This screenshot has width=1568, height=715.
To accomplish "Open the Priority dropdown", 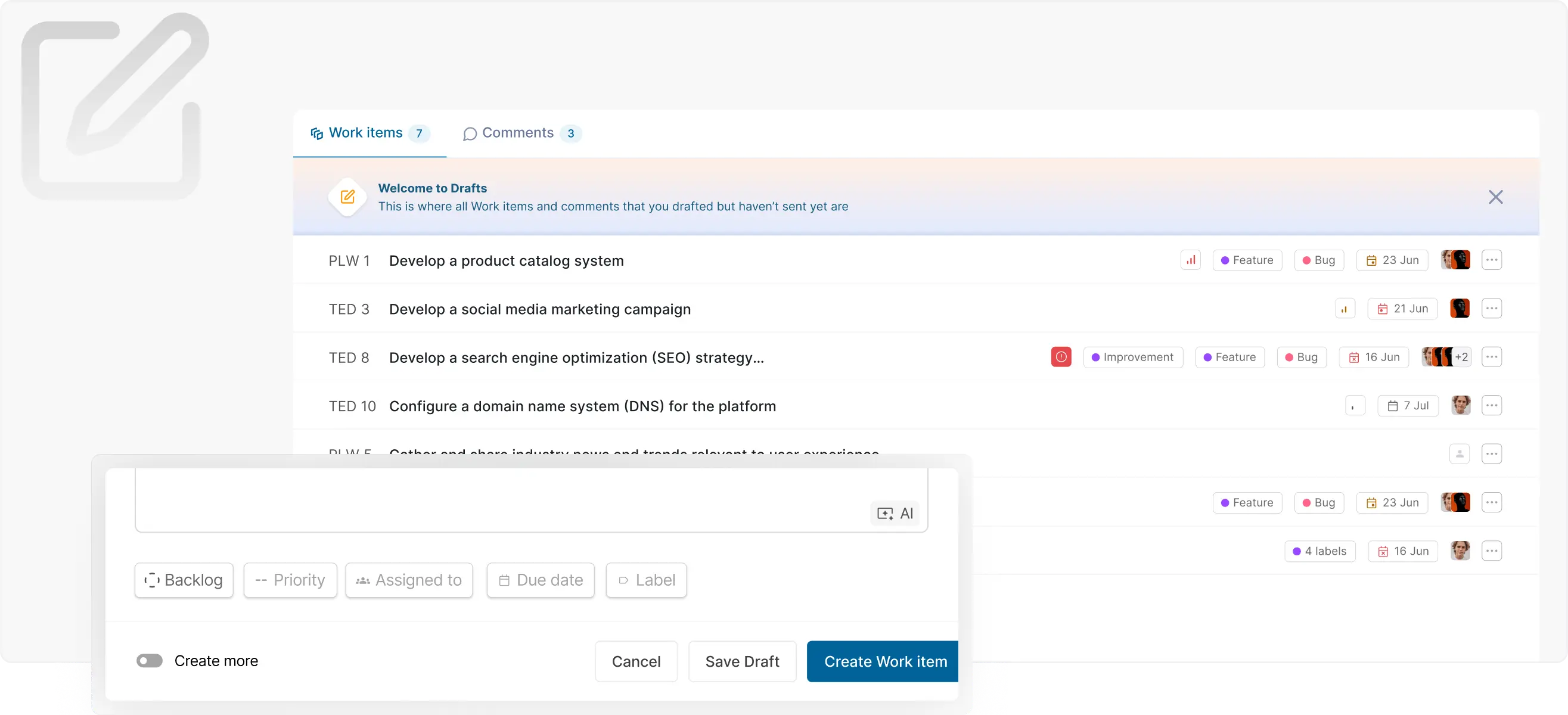I will tap(290, 580).
